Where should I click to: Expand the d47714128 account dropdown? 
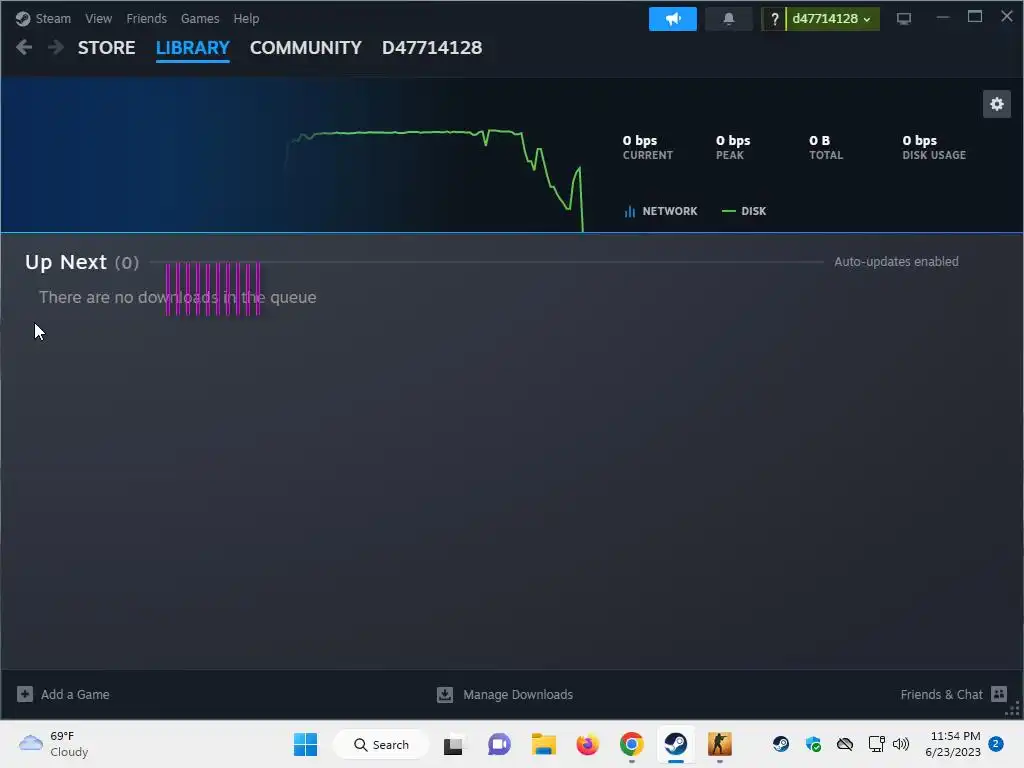click(x=832, y=19)
